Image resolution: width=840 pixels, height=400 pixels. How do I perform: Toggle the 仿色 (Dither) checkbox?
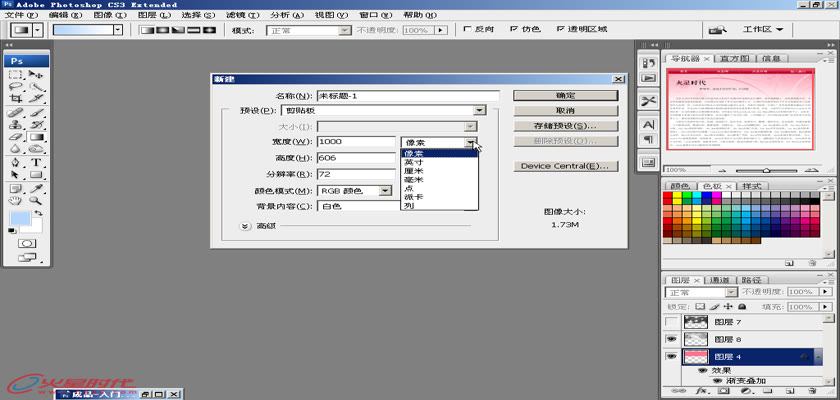click(512, 30)
